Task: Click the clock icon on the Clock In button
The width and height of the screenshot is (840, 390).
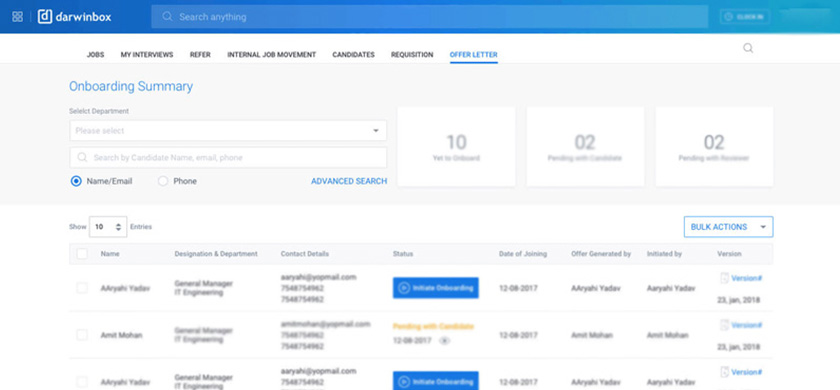Action: [728, 17]
